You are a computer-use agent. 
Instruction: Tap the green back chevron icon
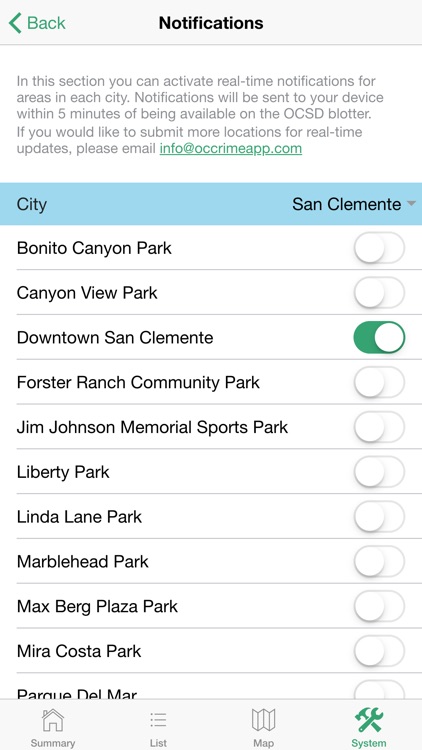tap(15, 23)
